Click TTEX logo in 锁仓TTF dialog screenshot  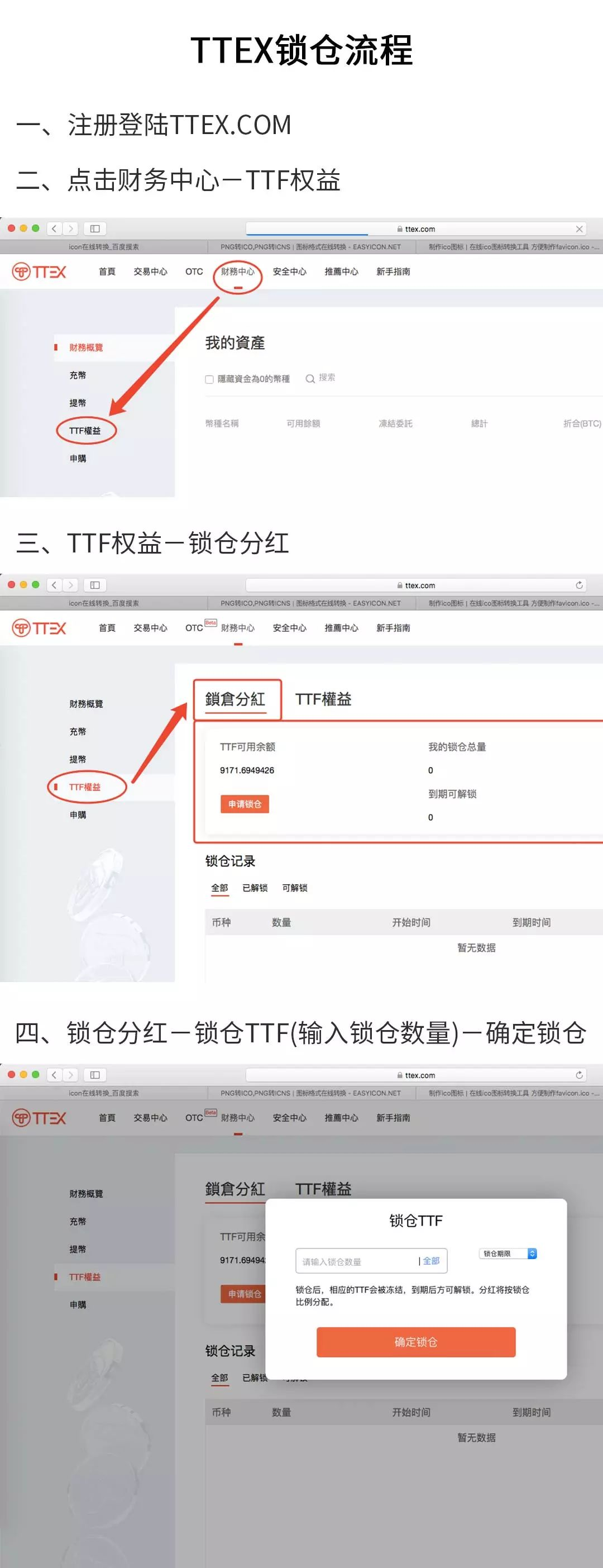(39, 1118)
